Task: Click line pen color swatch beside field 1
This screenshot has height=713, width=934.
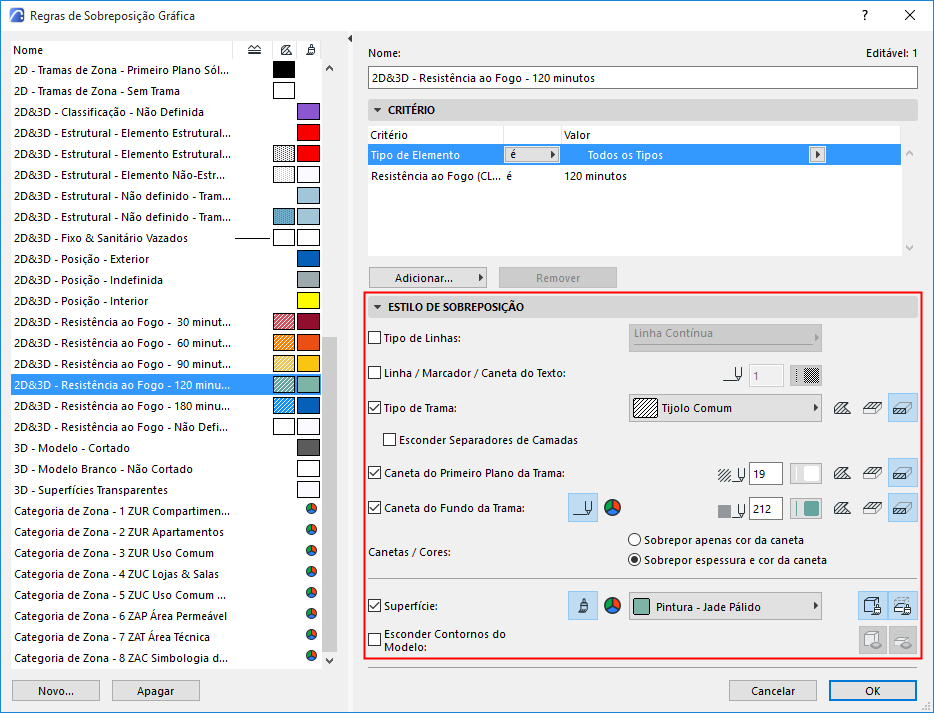Action: coord(806,375)
